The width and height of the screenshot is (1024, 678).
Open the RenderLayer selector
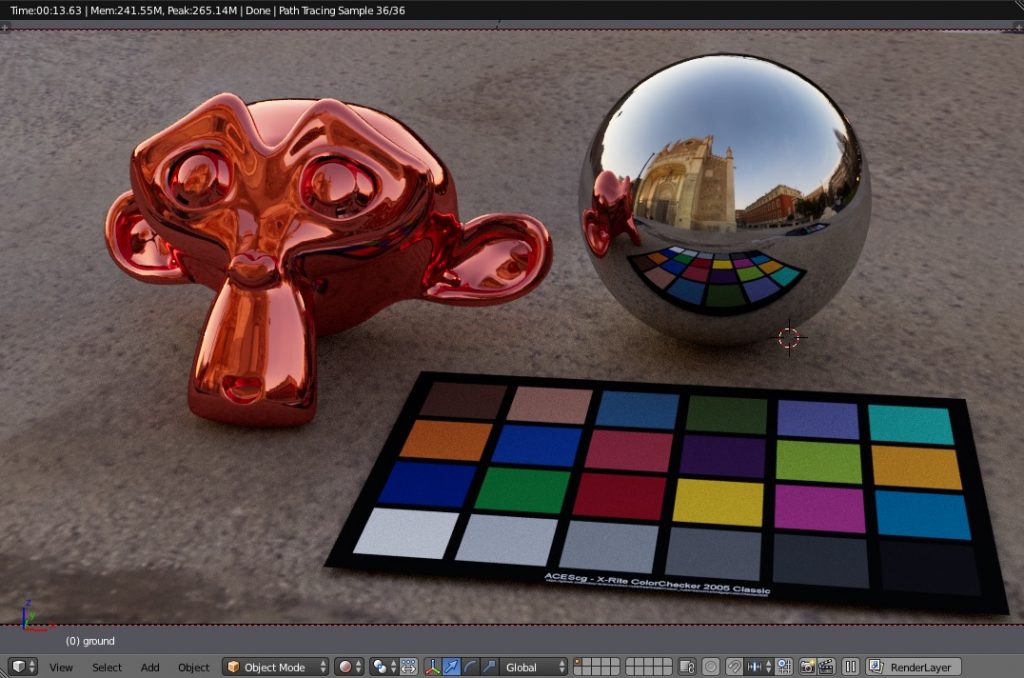tap(914, 667)
